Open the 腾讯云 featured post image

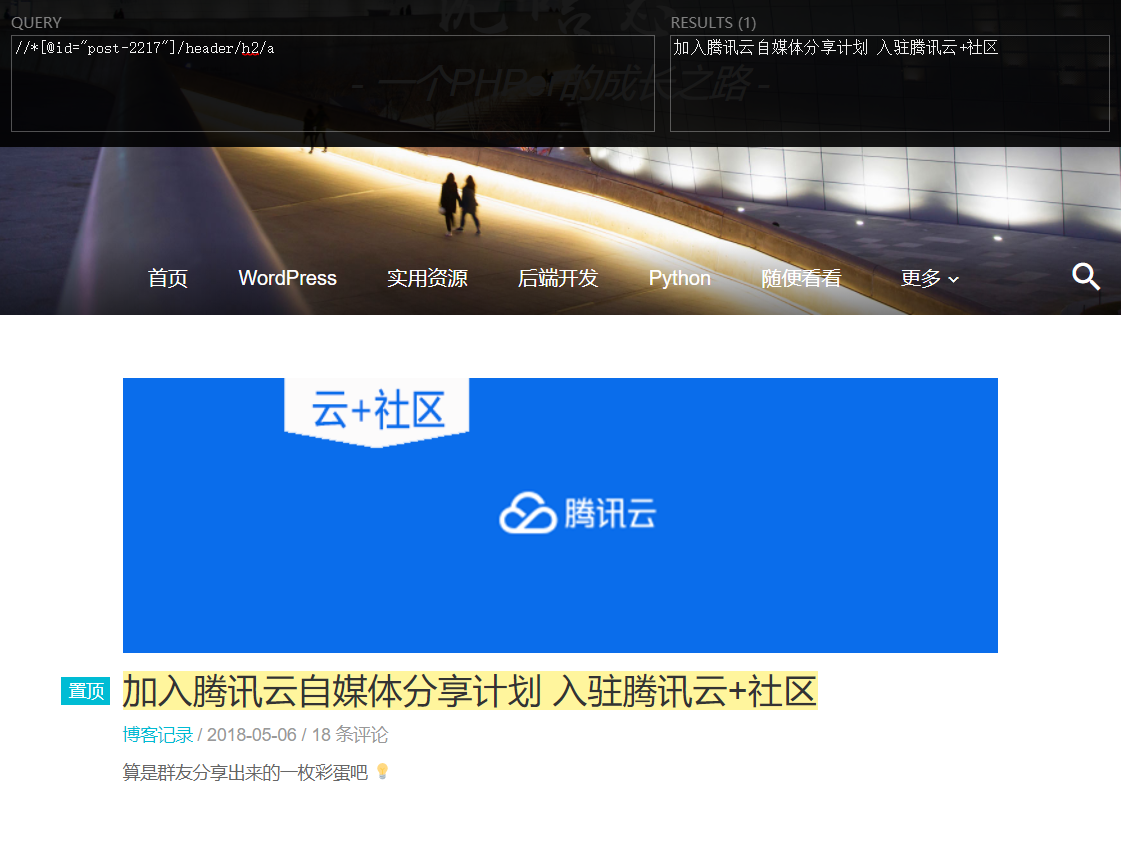(x=560, y=515)
